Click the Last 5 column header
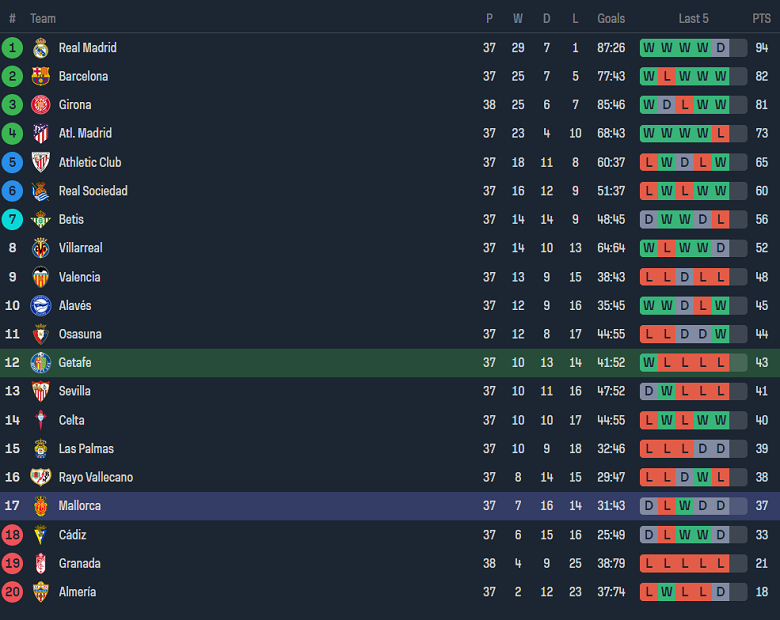The width and height of the screenshot is (780, 620). point(693,18)
